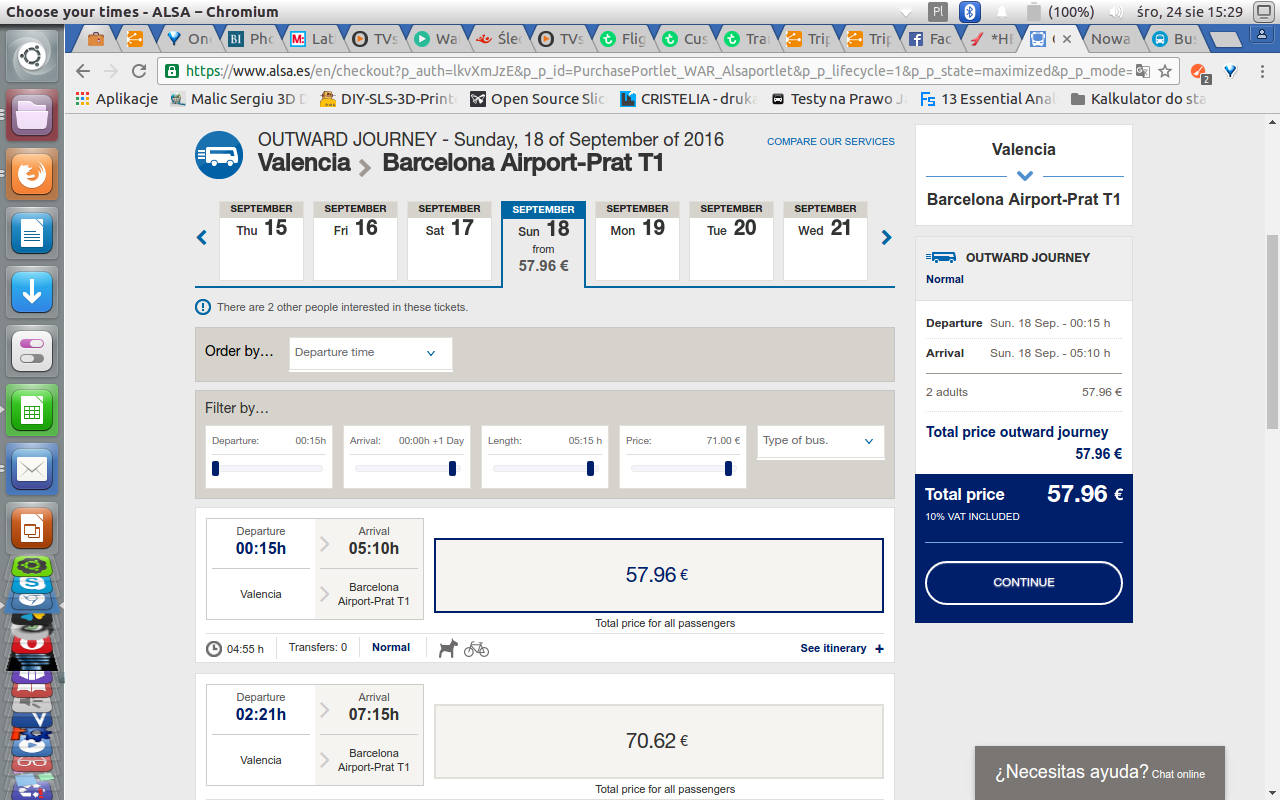Select the 57.96 € fare box
The image size is (1280, 800).
[659, 575]
